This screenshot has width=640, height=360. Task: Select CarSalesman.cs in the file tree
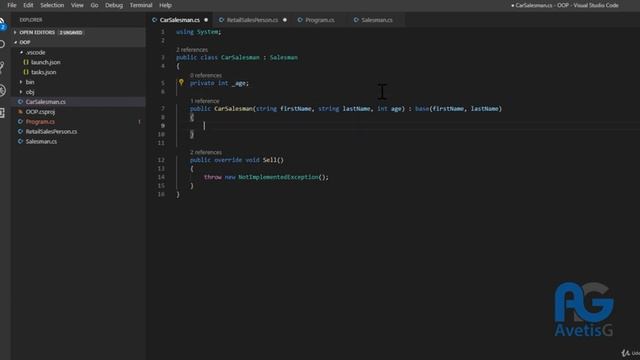pyautogui.click(x=78, y=102)
